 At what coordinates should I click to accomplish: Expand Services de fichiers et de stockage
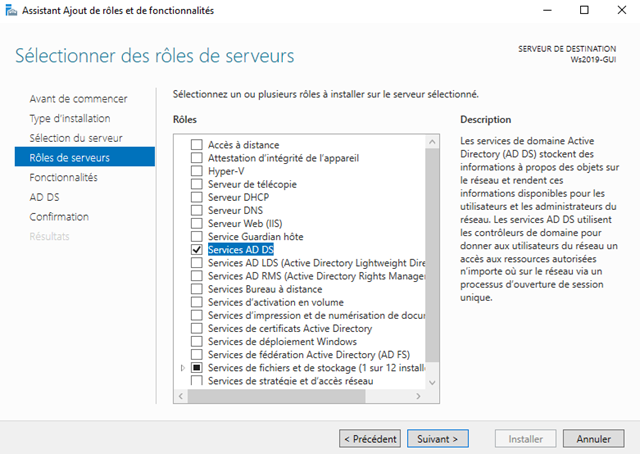coord(182,367)
